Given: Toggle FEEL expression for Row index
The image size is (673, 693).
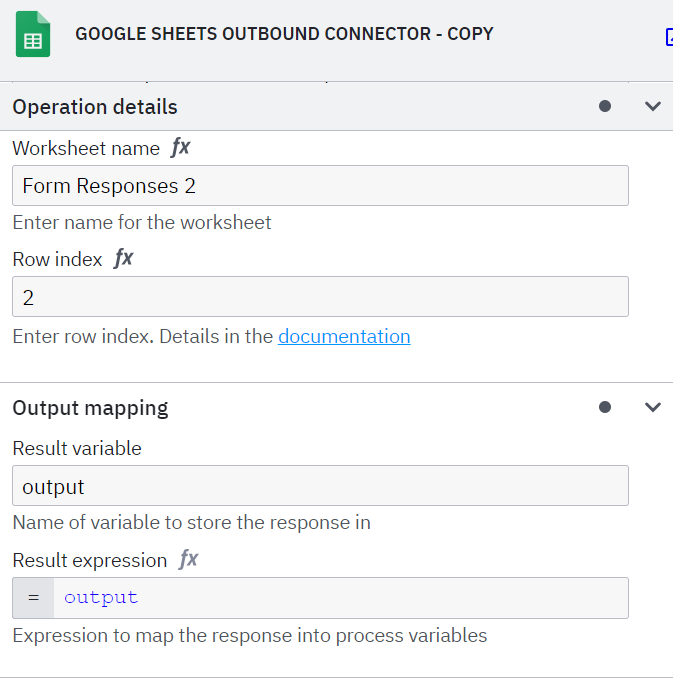Looking at the screenshot, I should (123, 259).
